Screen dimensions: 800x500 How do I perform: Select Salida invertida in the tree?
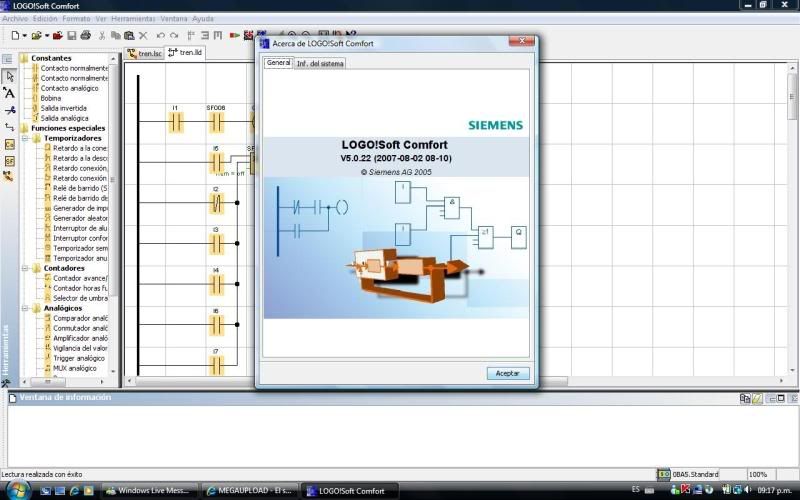pyautogui.click(x=63, y=108)
